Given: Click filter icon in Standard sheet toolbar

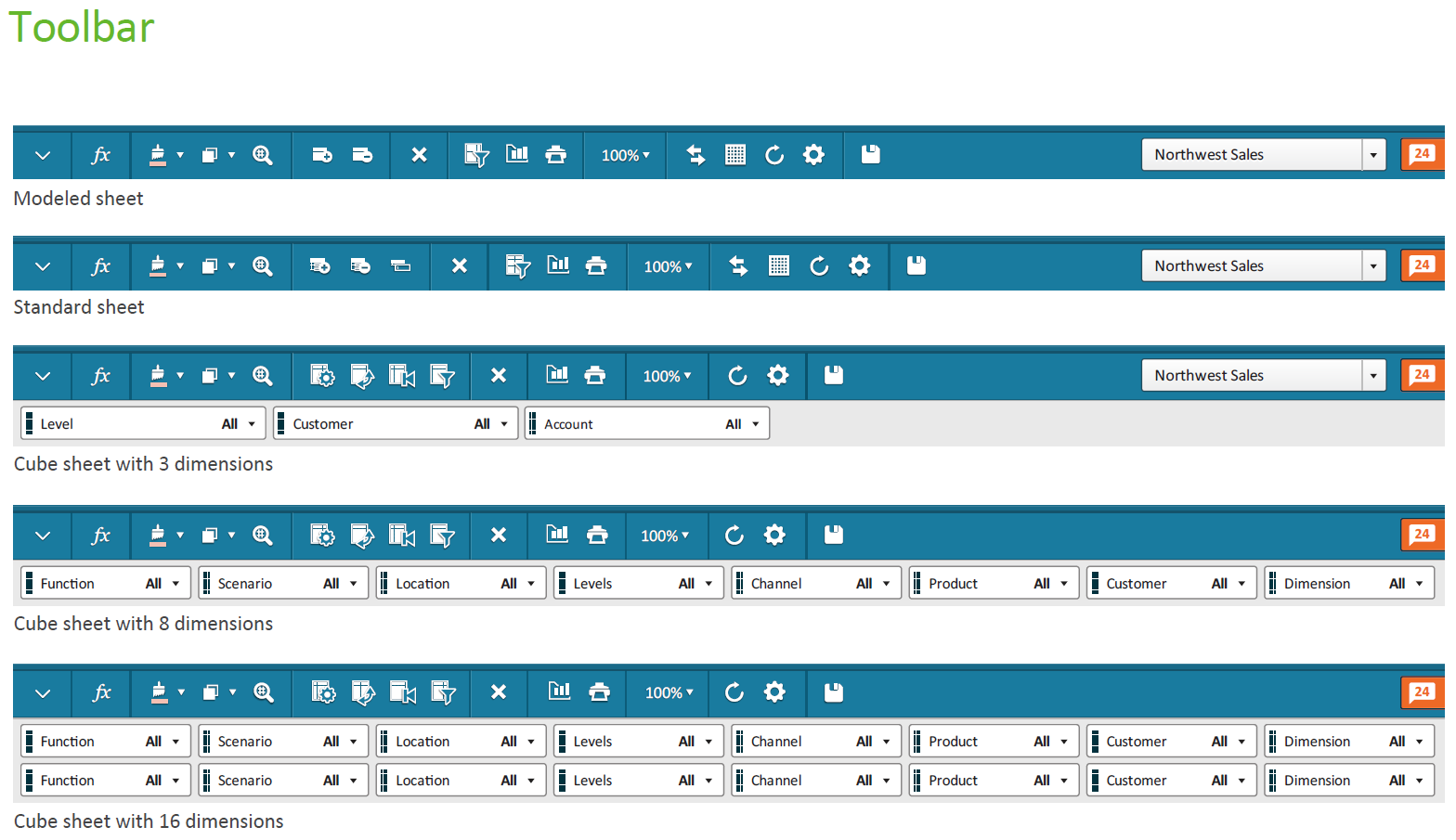Looking at the screenshot, I should click(517, 266).
